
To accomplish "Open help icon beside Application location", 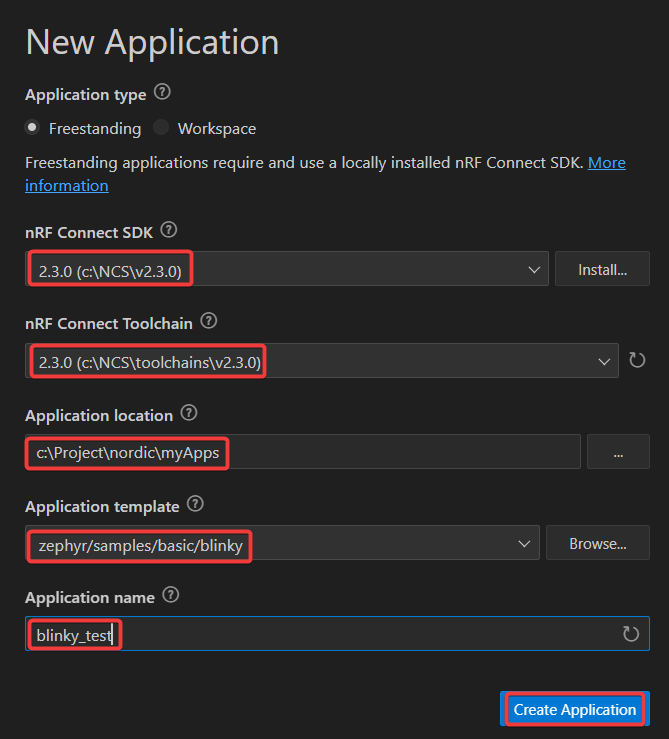I will (x=189, y=413).
